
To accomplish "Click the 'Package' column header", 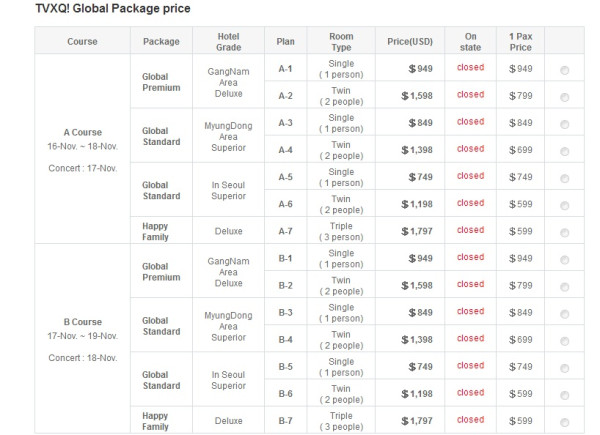I will pos(161,41).
